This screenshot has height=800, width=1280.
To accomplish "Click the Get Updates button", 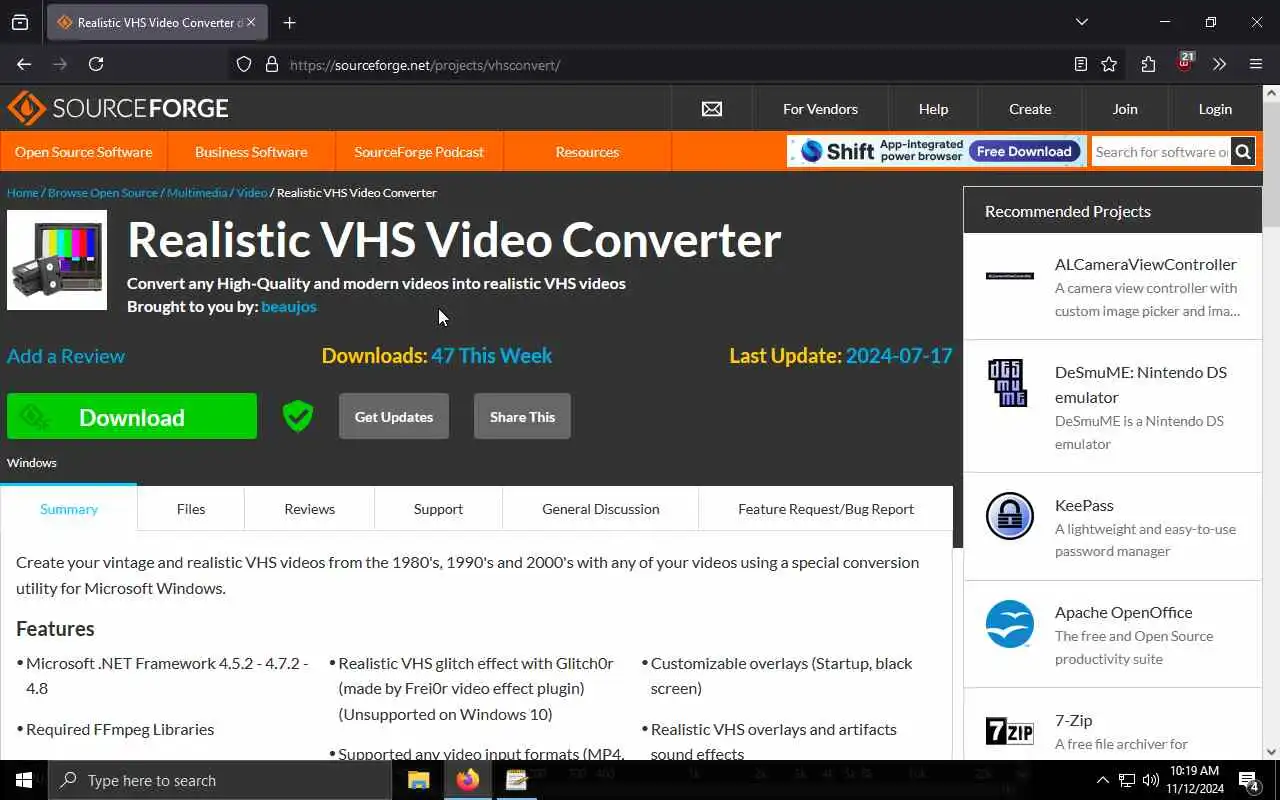I will pos(394,416).
